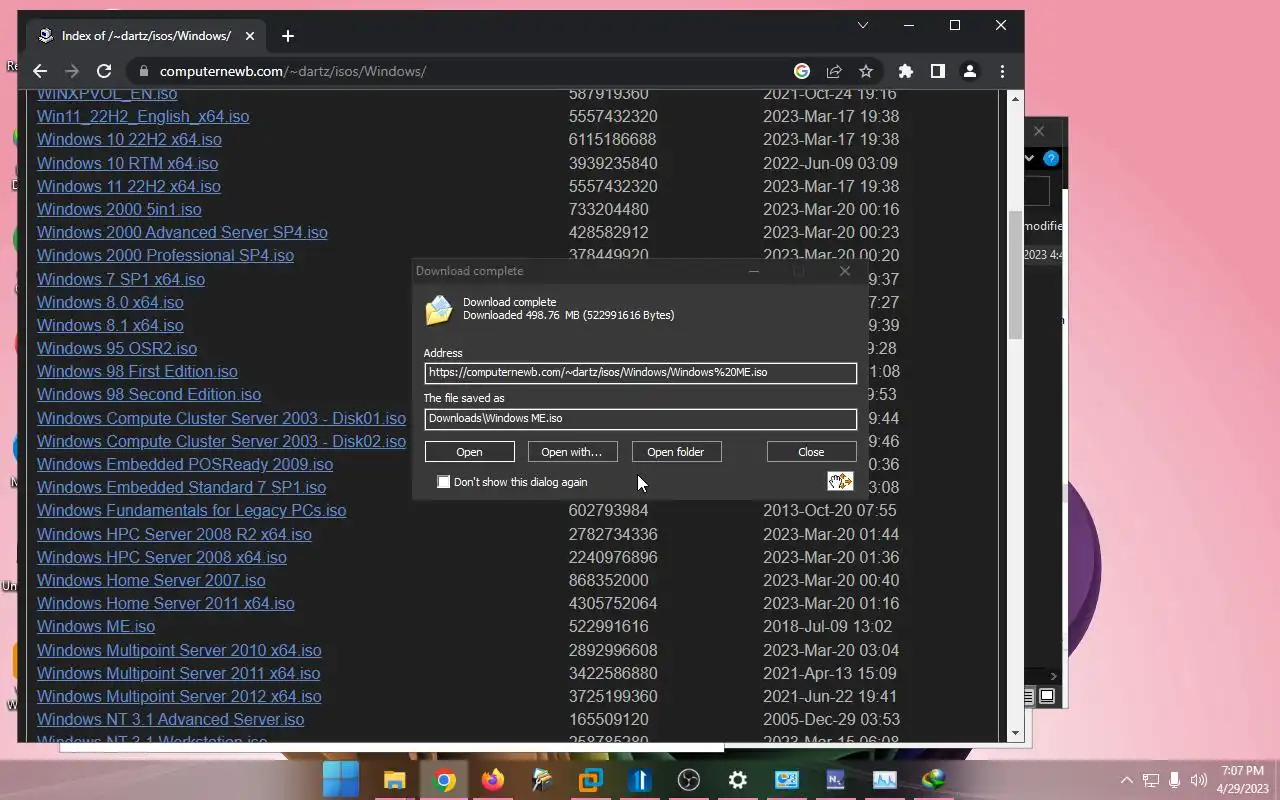
Task: Click Windows 2000 Advanced Server SP4.iso
Action: [x=182, y=232]
